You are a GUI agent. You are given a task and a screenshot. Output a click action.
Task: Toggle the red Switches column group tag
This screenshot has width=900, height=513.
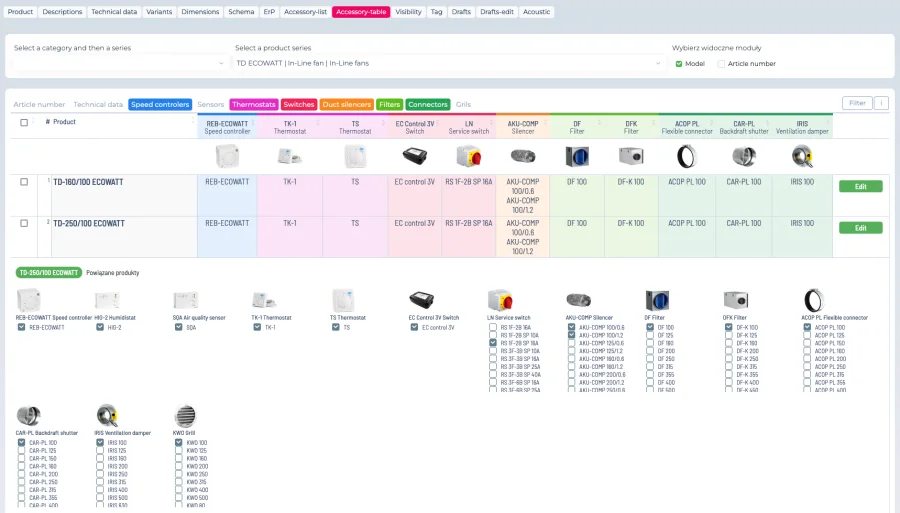click(x=298, y=104)
